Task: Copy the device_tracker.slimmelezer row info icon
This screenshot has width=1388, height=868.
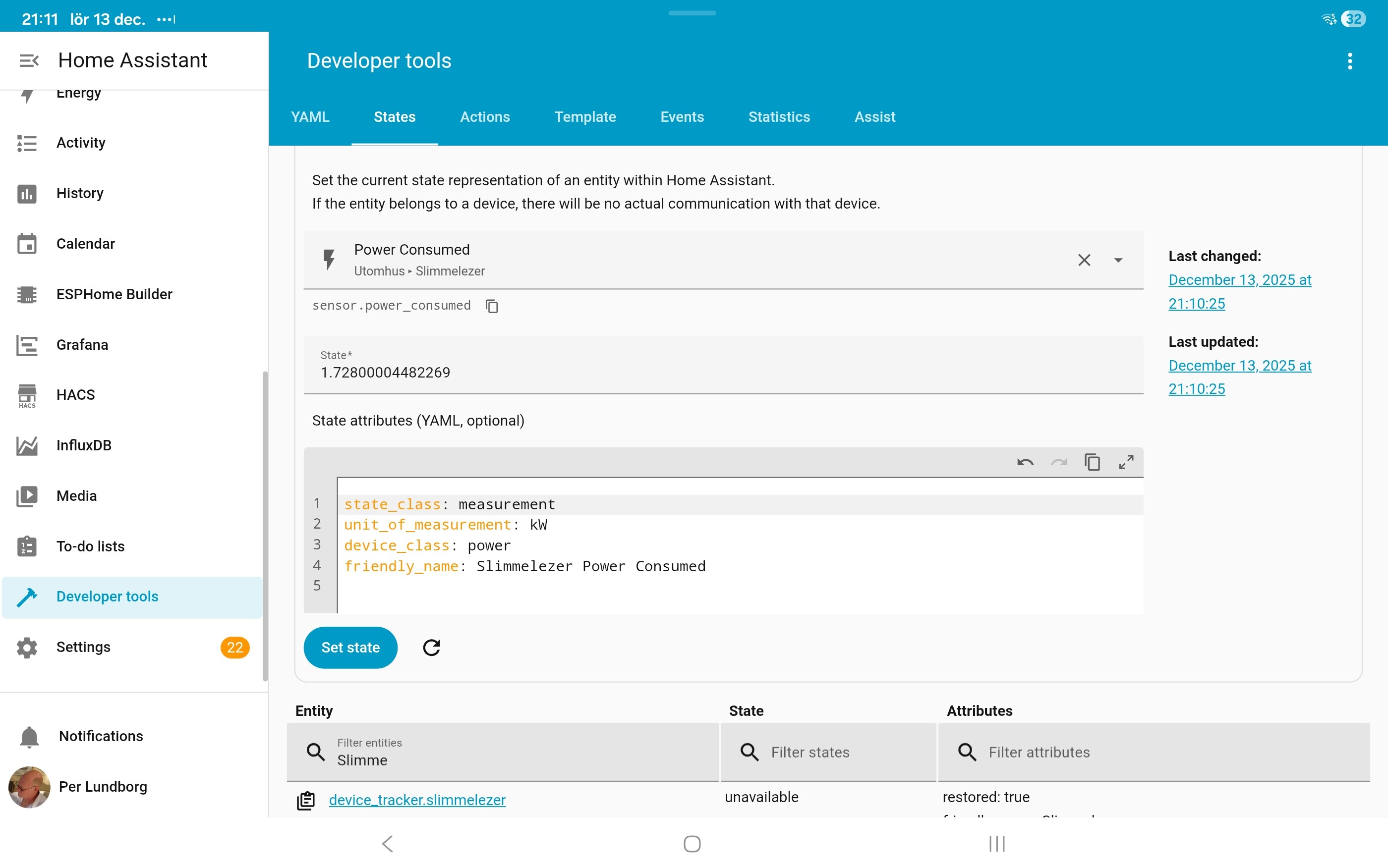Action: tap(305, 800)
